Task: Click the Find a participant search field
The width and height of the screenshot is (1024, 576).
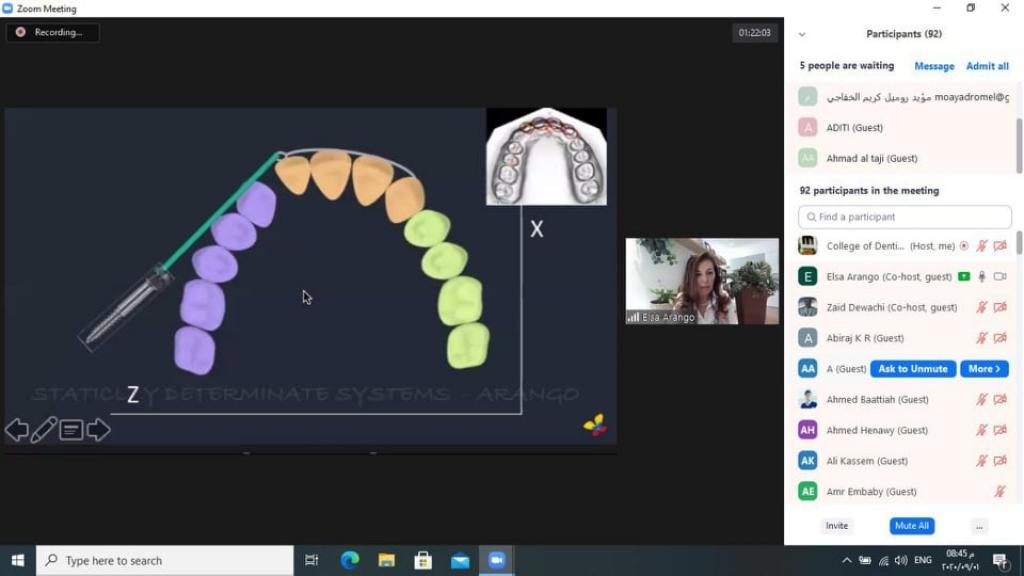Action: click(x=905, y=217)
